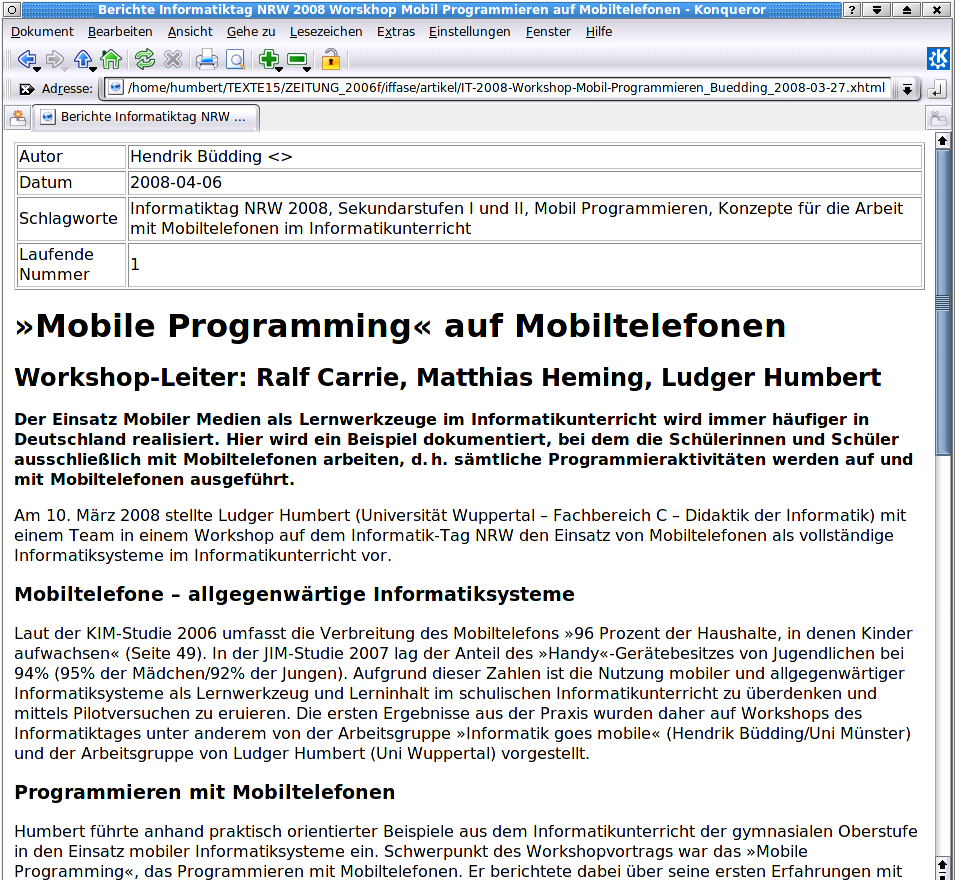
Task: Click the grey forward arrow button
Action: tap(55, 60)
